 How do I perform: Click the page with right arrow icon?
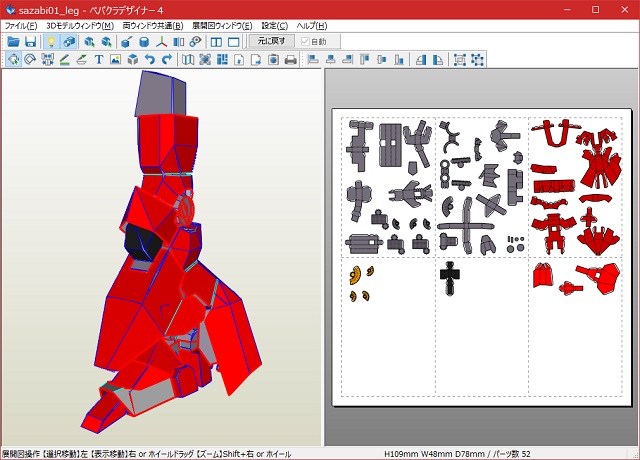click(x=256, y=60)
